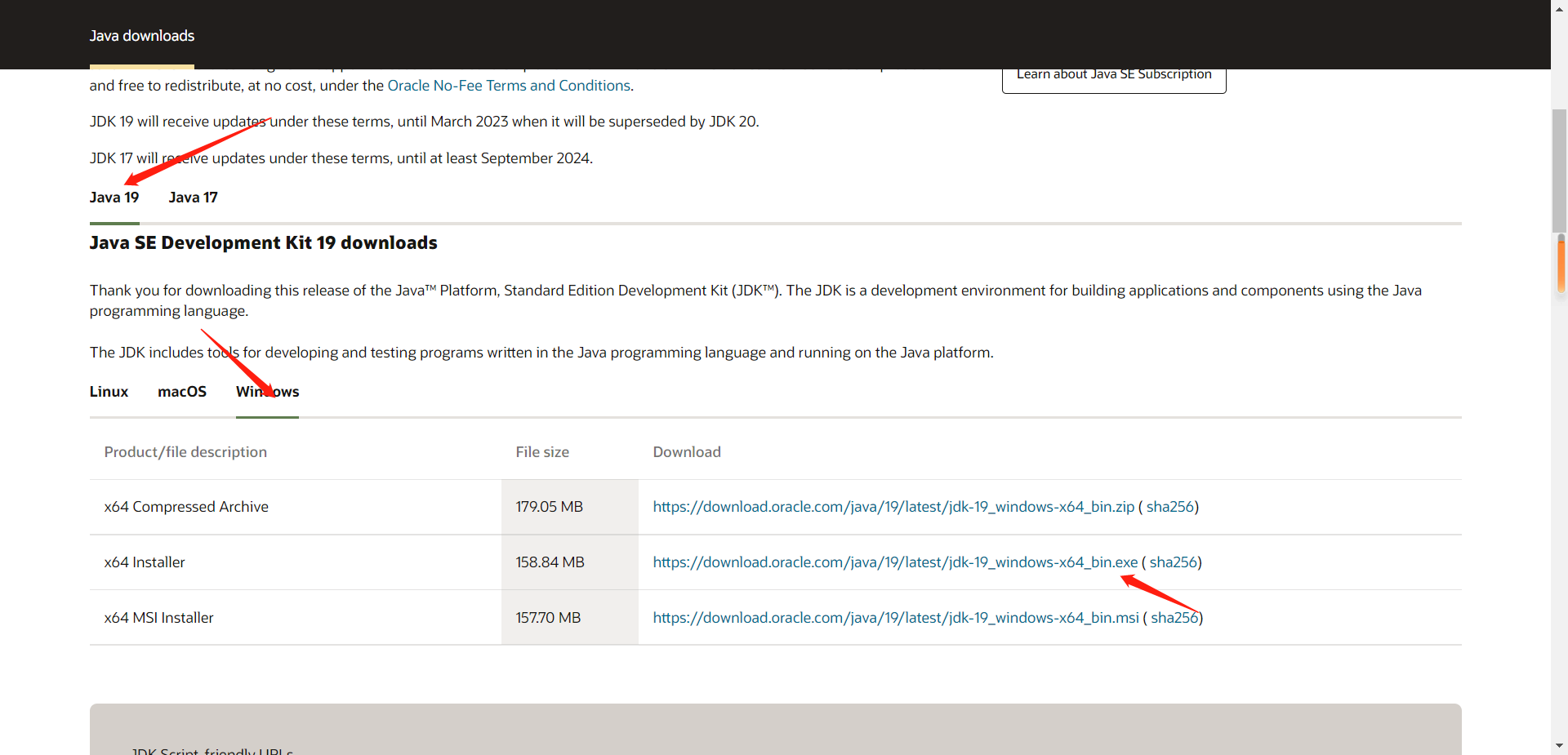Image resolution: width=1568 pixels, height=755 pixels.
Task: Select the Windows platform tab
Action: pyautogui.click(x=268, y=392)
